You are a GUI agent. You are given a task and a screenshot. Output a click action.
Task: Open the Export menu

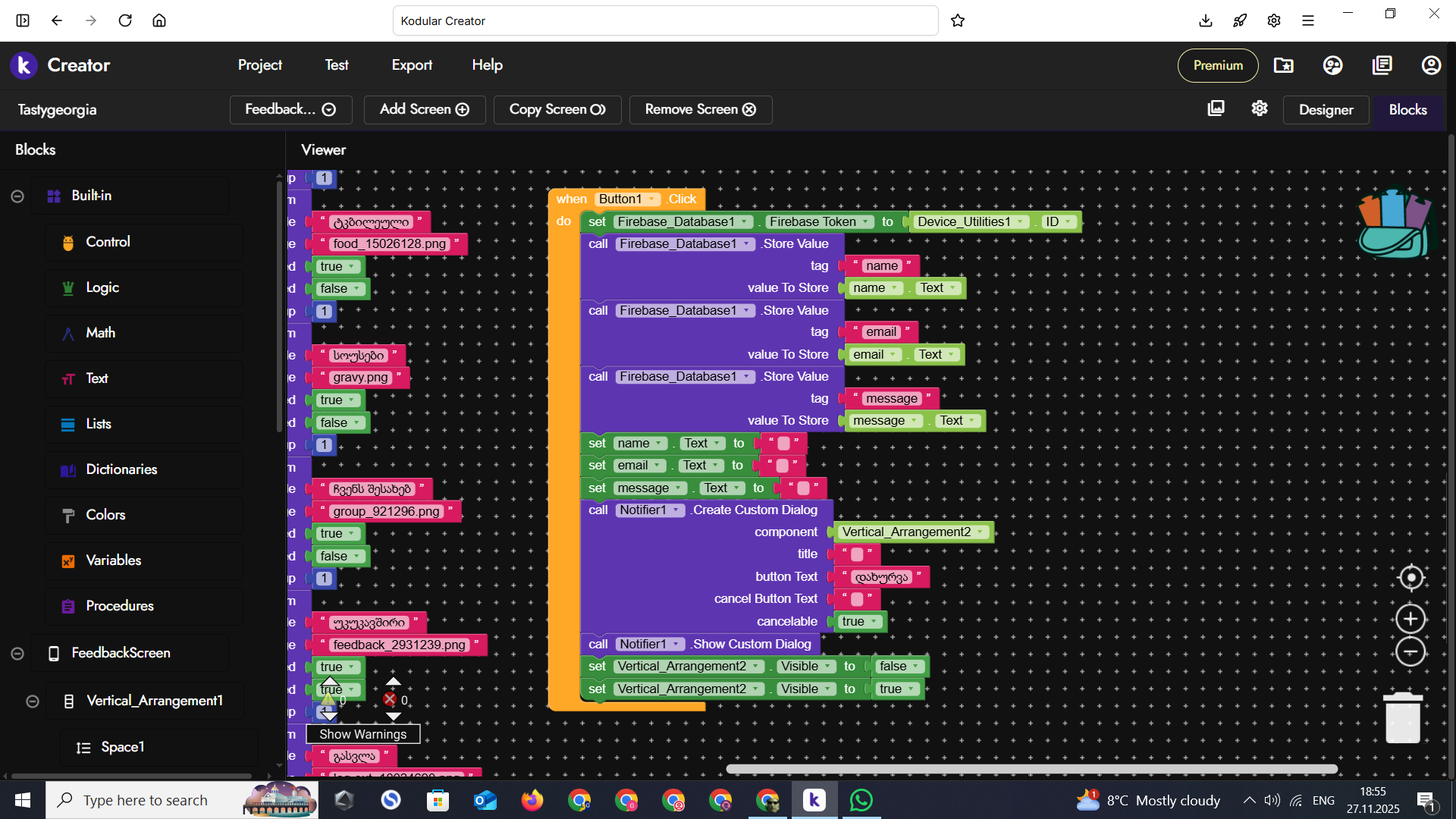pyautogui.click(x=412, y=65)
